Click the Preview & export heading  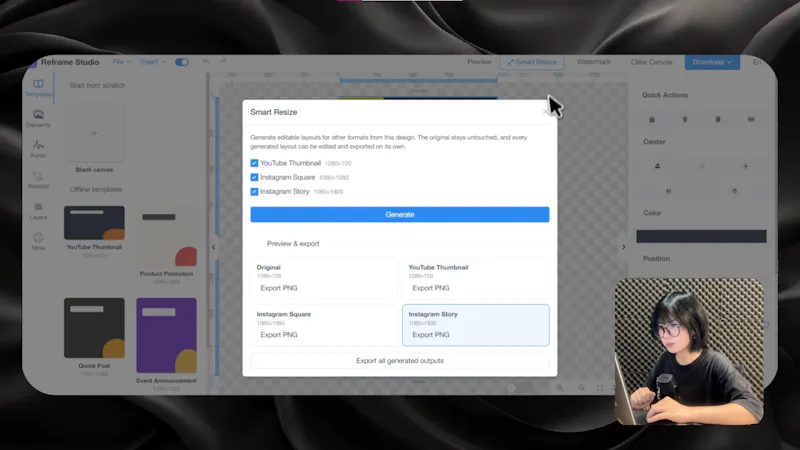pyautogui.click(x=293, y=243)
